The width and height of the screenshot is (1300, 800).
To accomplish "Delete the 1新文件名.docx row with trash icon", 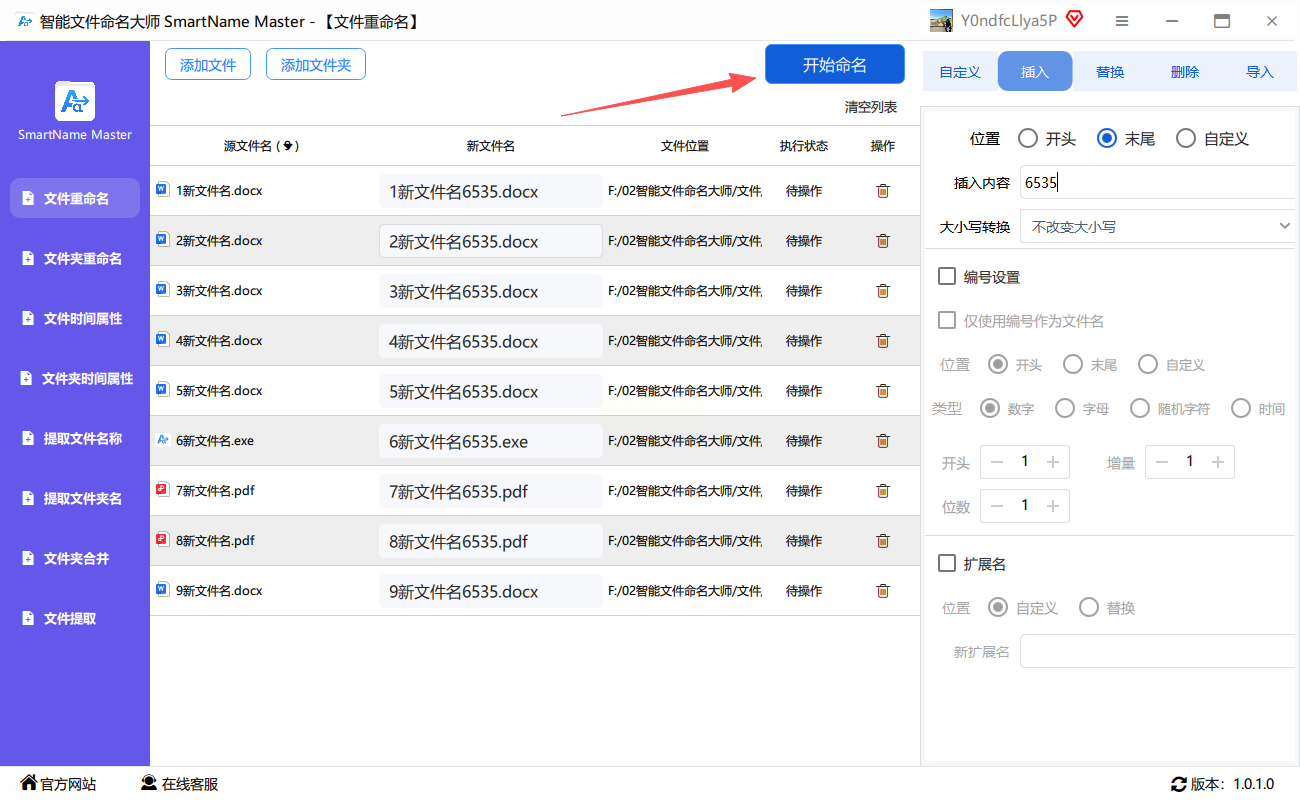I will click(x=882, y=191).
